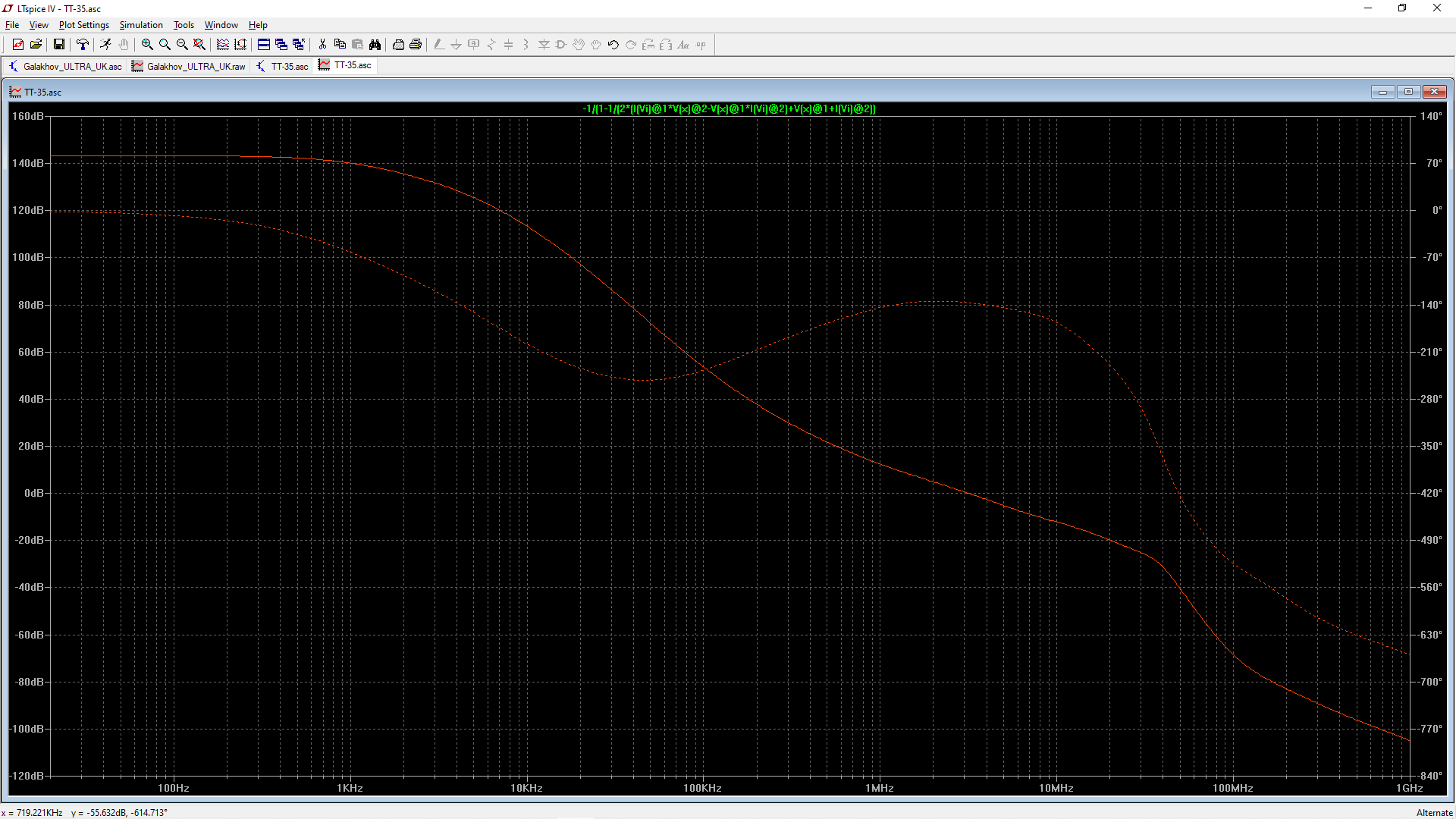Open the Tools menu
Image resolution: width=1456 pixels, height=819 pixels.
coord(184,25)
